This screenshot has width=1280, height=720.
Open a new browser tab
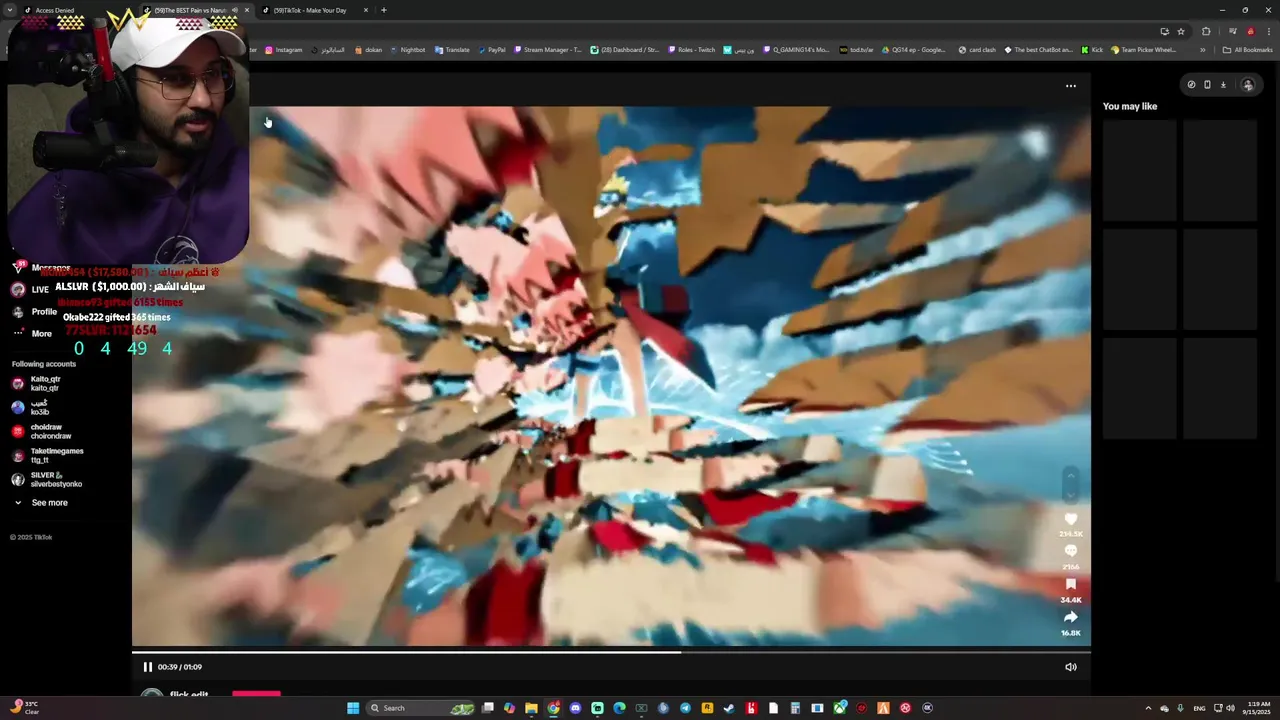tap(384, 10)
